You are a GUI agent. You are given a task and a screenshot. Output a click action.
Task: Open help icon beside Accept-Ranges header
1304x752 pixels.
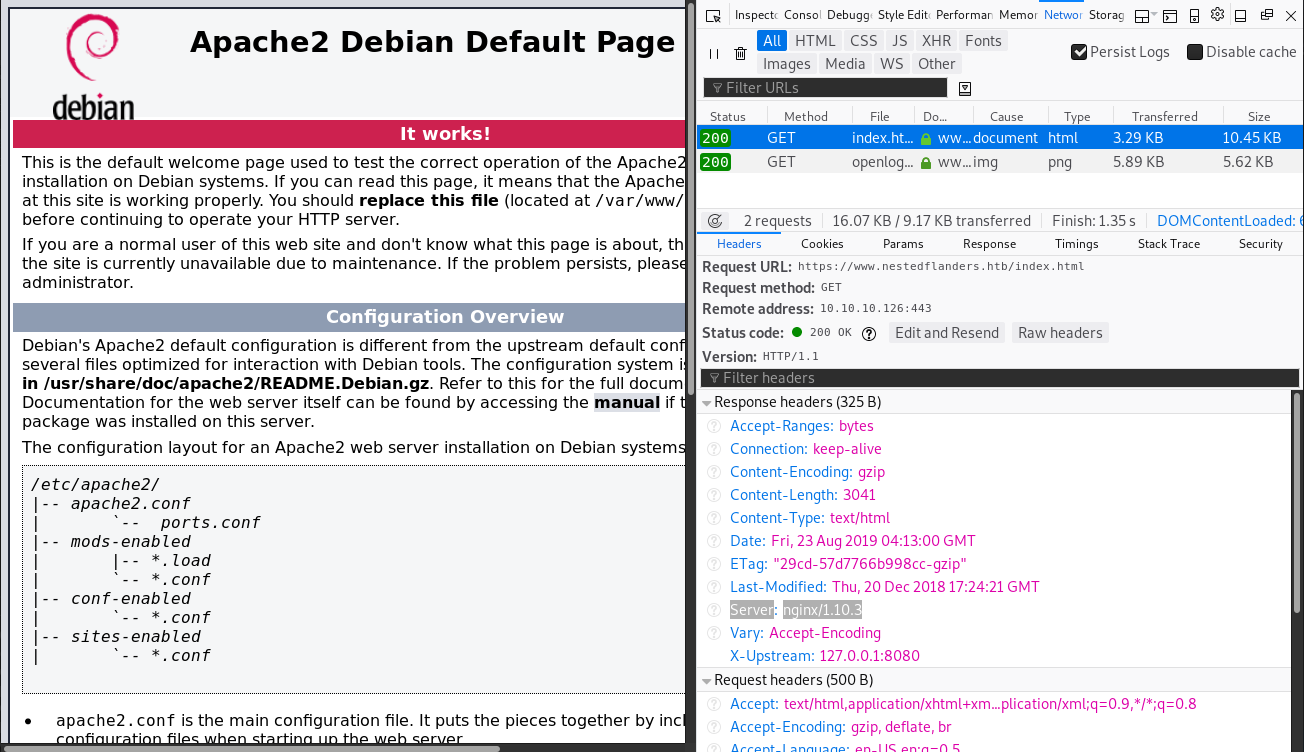714,426
